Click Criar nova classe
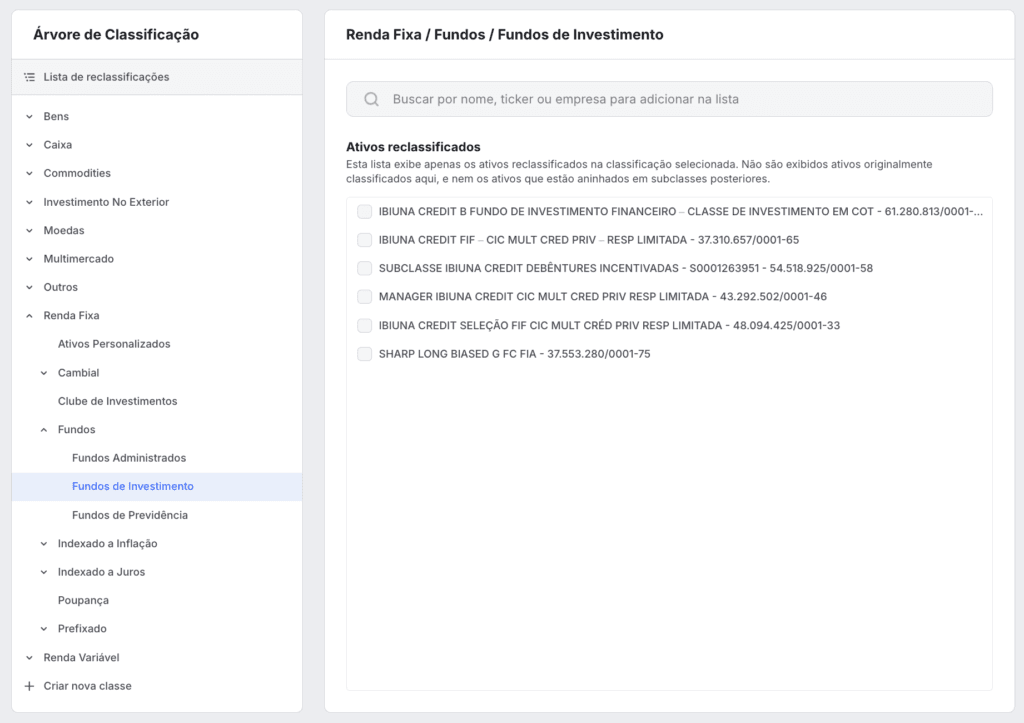Viewport: 1024px width, 723px height. click(x=87, y=686)
